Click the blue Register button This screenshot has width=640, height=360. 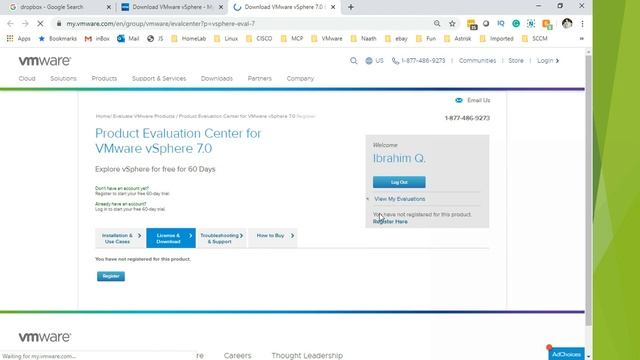[111, 276]
